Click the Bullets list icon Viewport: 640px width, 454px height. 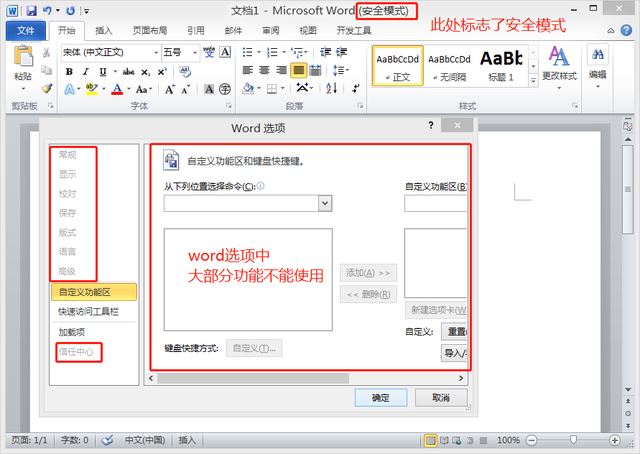(247, 52)
